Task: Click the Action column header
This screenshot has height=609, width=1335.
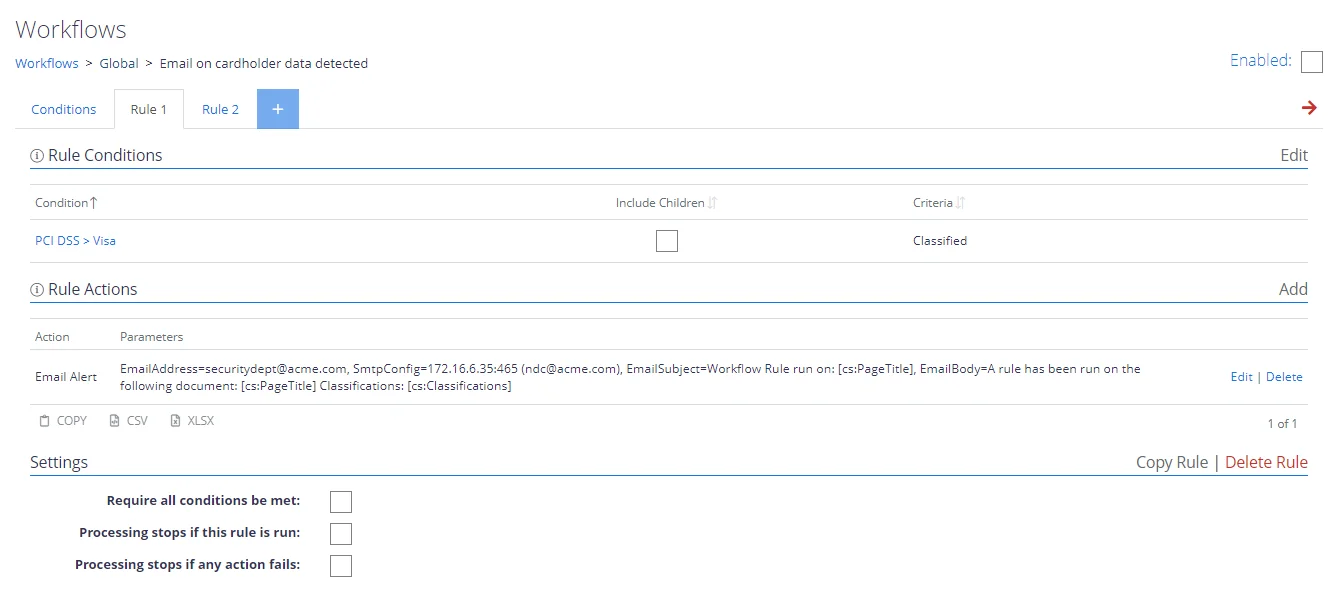Action: click(x=51, y=337)
